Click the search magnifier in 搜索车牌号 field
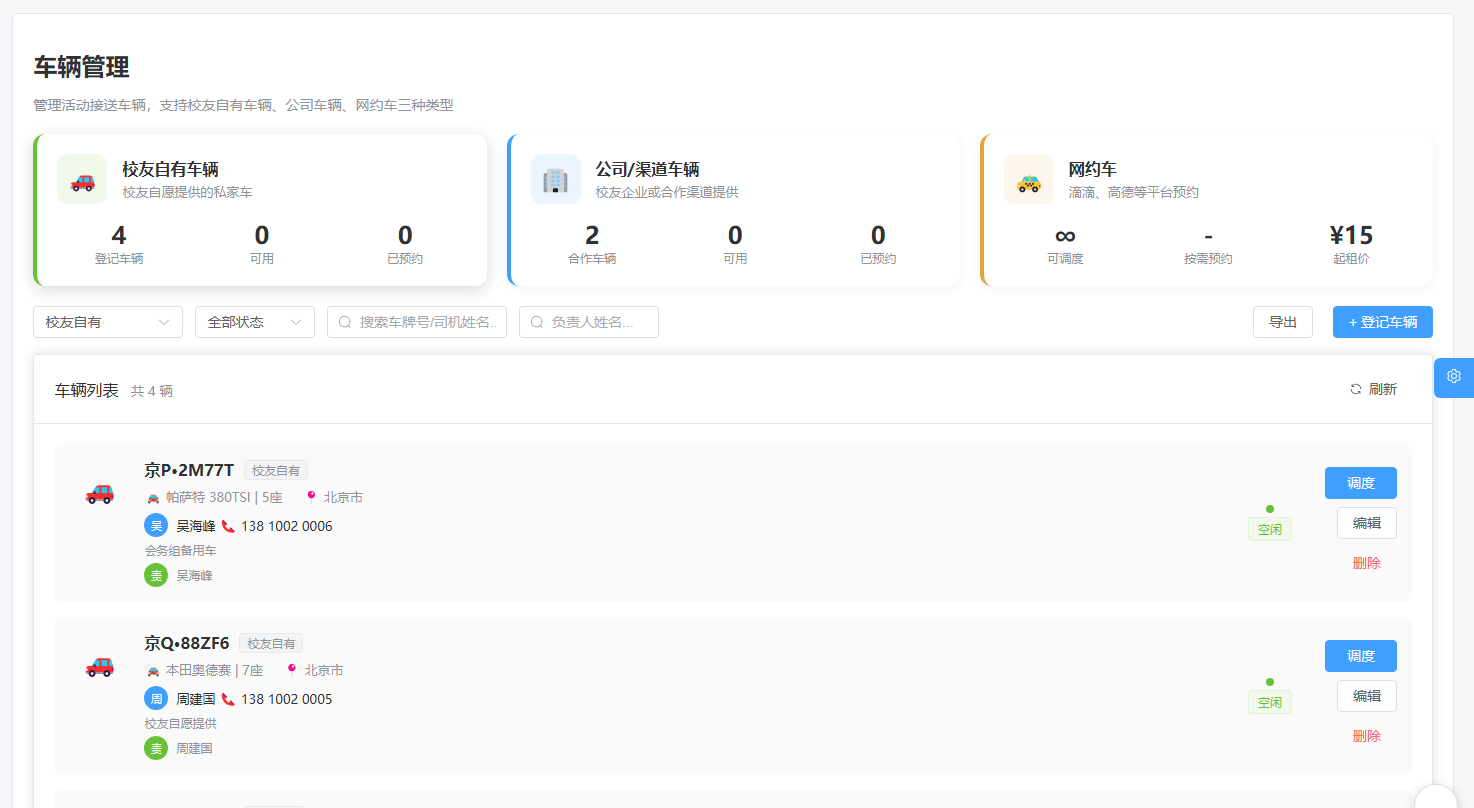 pos(345,322)
